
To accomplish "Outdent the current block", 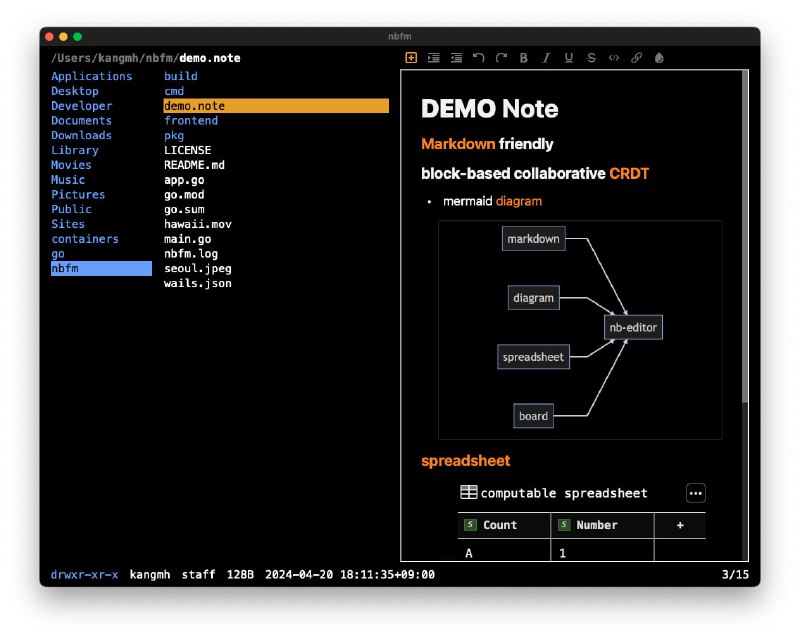I will tap(456, 58).
